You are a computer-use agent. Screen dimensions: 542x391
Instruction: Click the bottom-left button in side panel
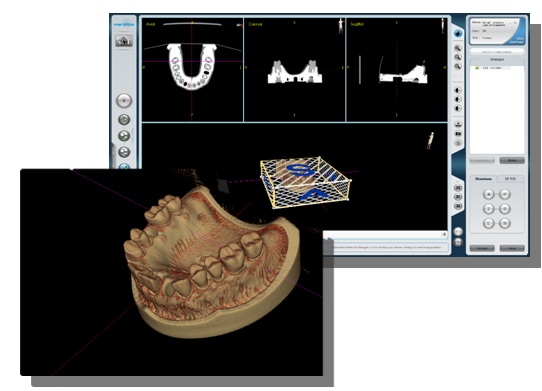click(482, 248)
